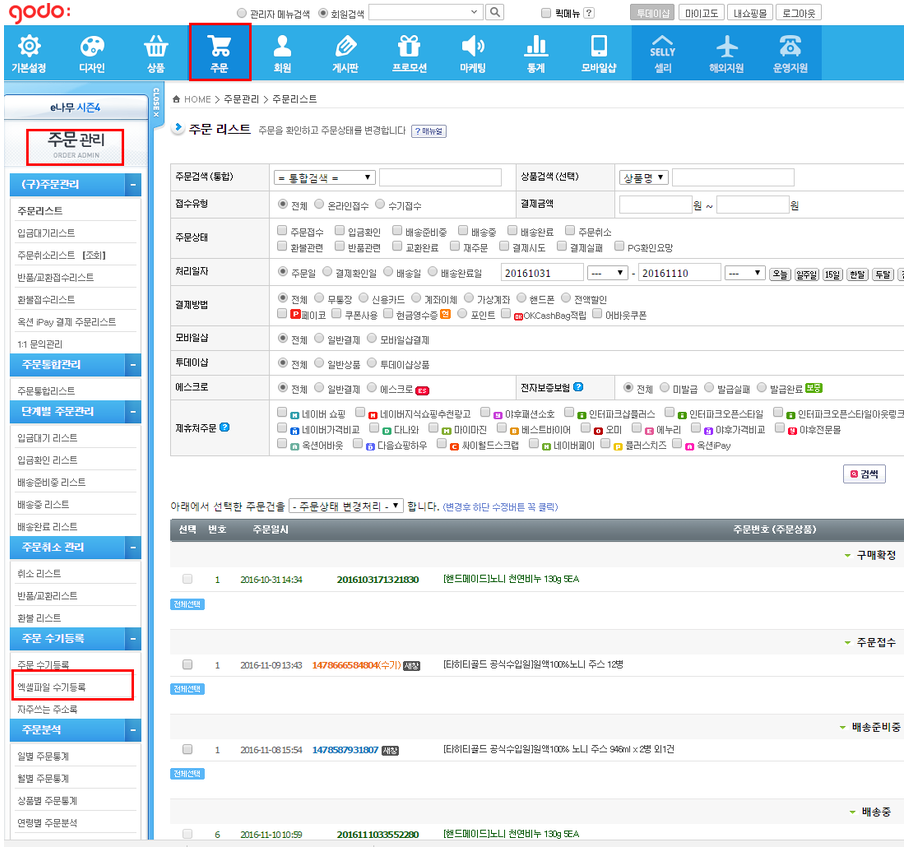
Task: Open 엑셀파일 수기등록 in sidebar
Action: click(x=52, y=687)
